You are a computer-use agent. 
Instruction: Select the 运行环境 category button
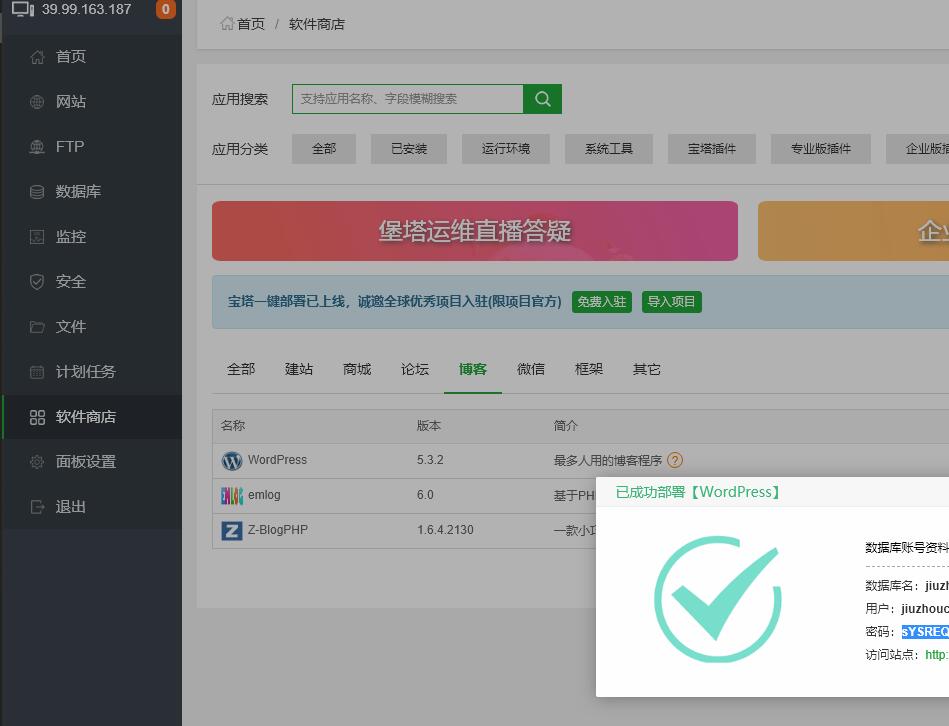click(x=506, y=149)
